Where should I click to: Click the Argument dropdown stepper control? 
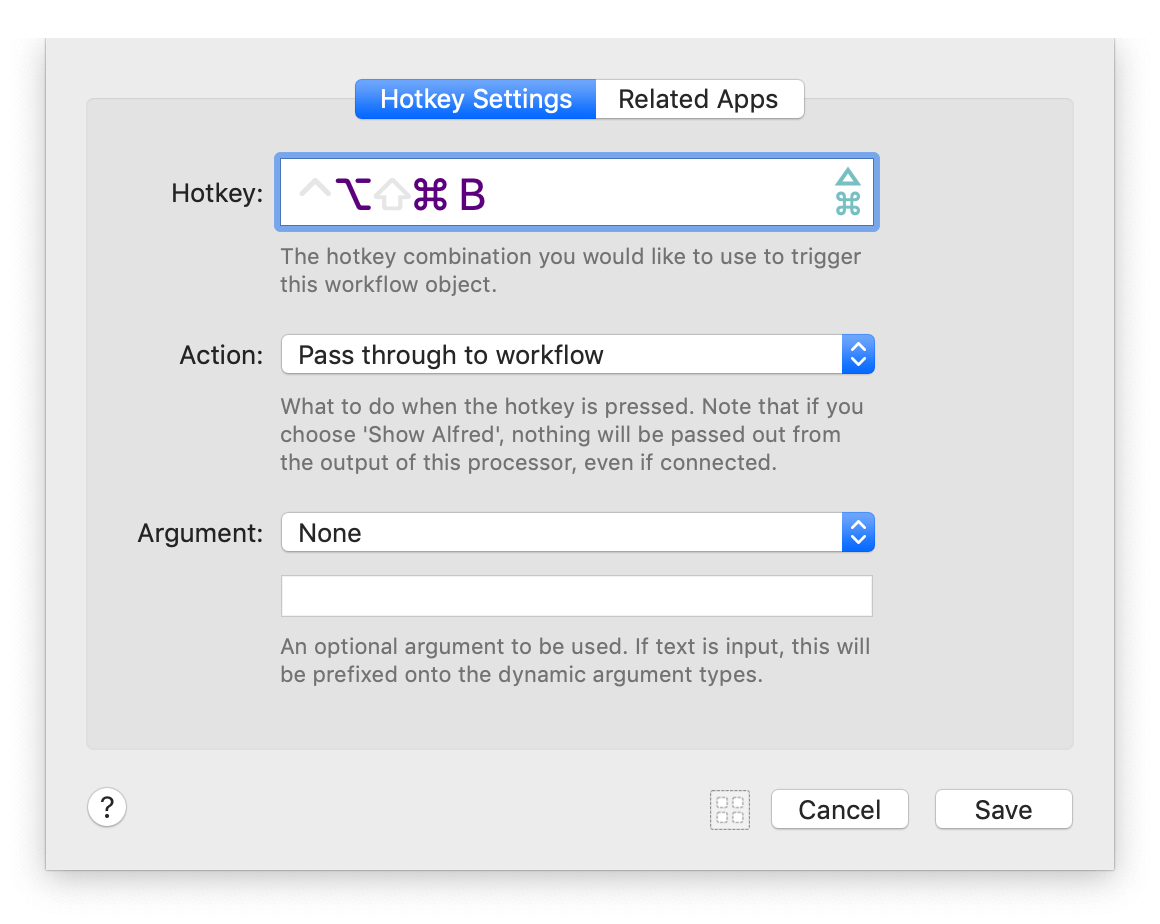(858, 532)
